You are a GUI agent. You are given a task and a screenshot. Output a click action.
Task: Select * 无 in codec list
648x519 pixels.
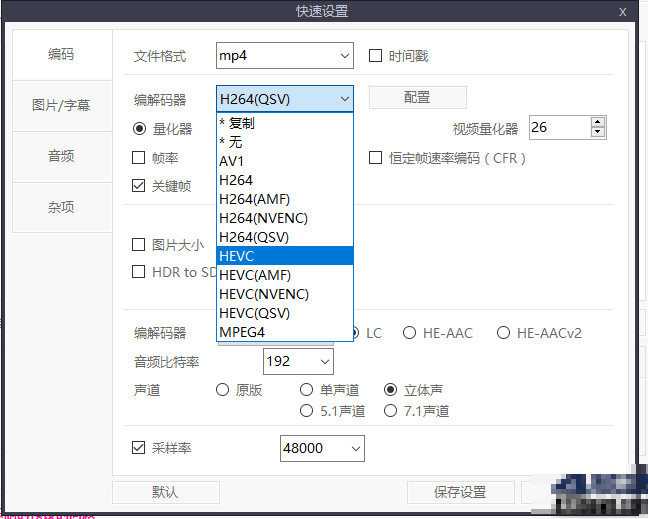pyautogui.click(x=285, y=142)
